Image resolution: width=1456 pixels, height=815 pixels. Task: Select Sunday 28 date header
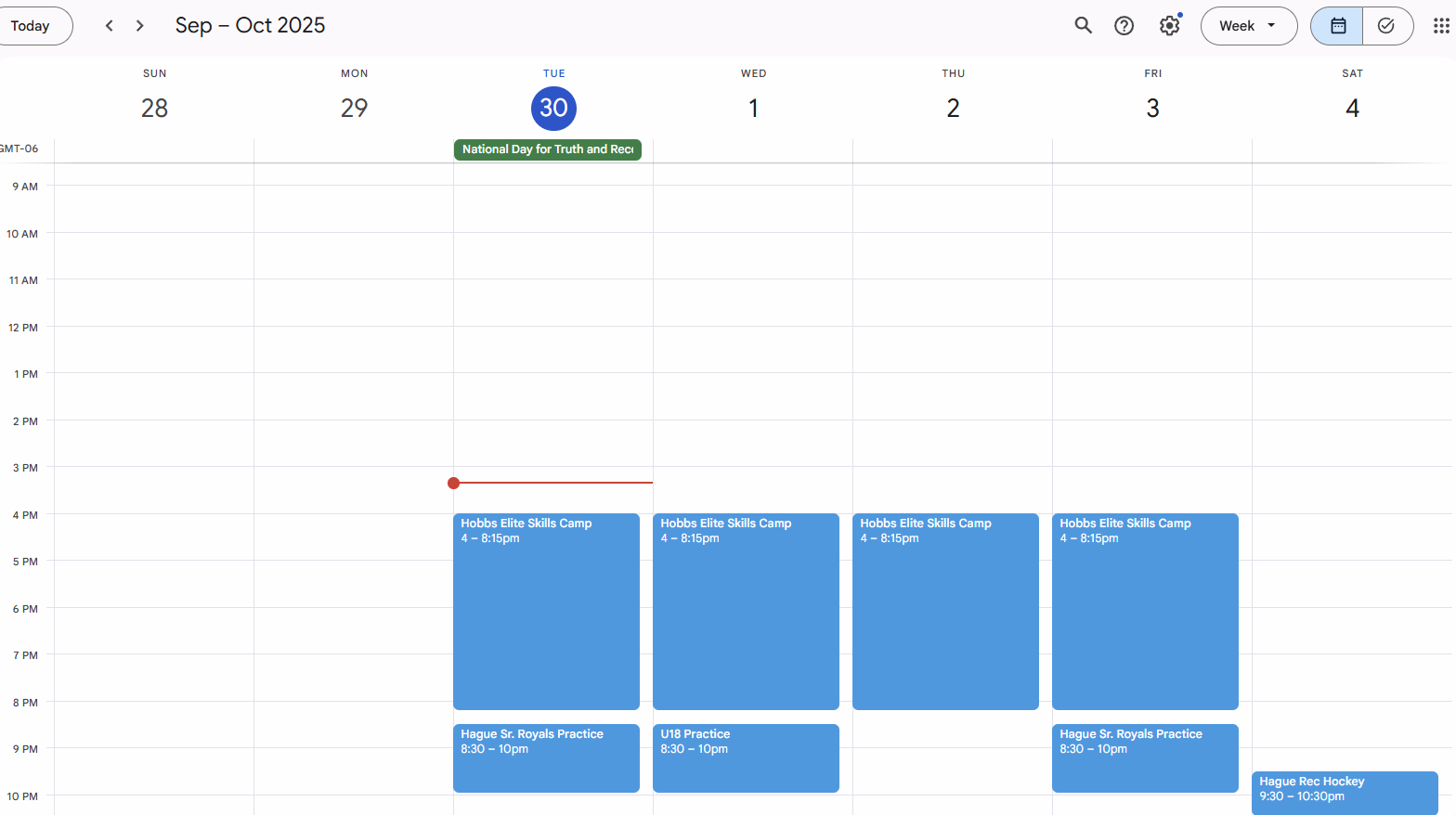tap(154, 109)
